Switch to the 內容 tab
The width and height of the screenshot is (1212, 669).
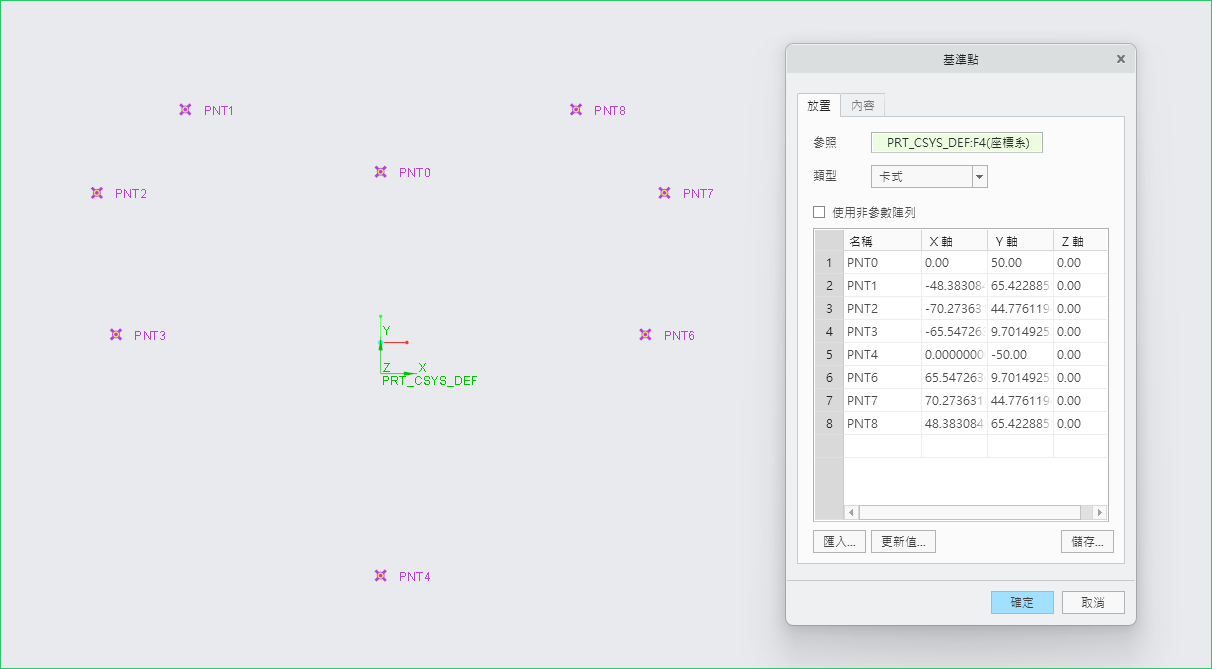click(862, 105)
